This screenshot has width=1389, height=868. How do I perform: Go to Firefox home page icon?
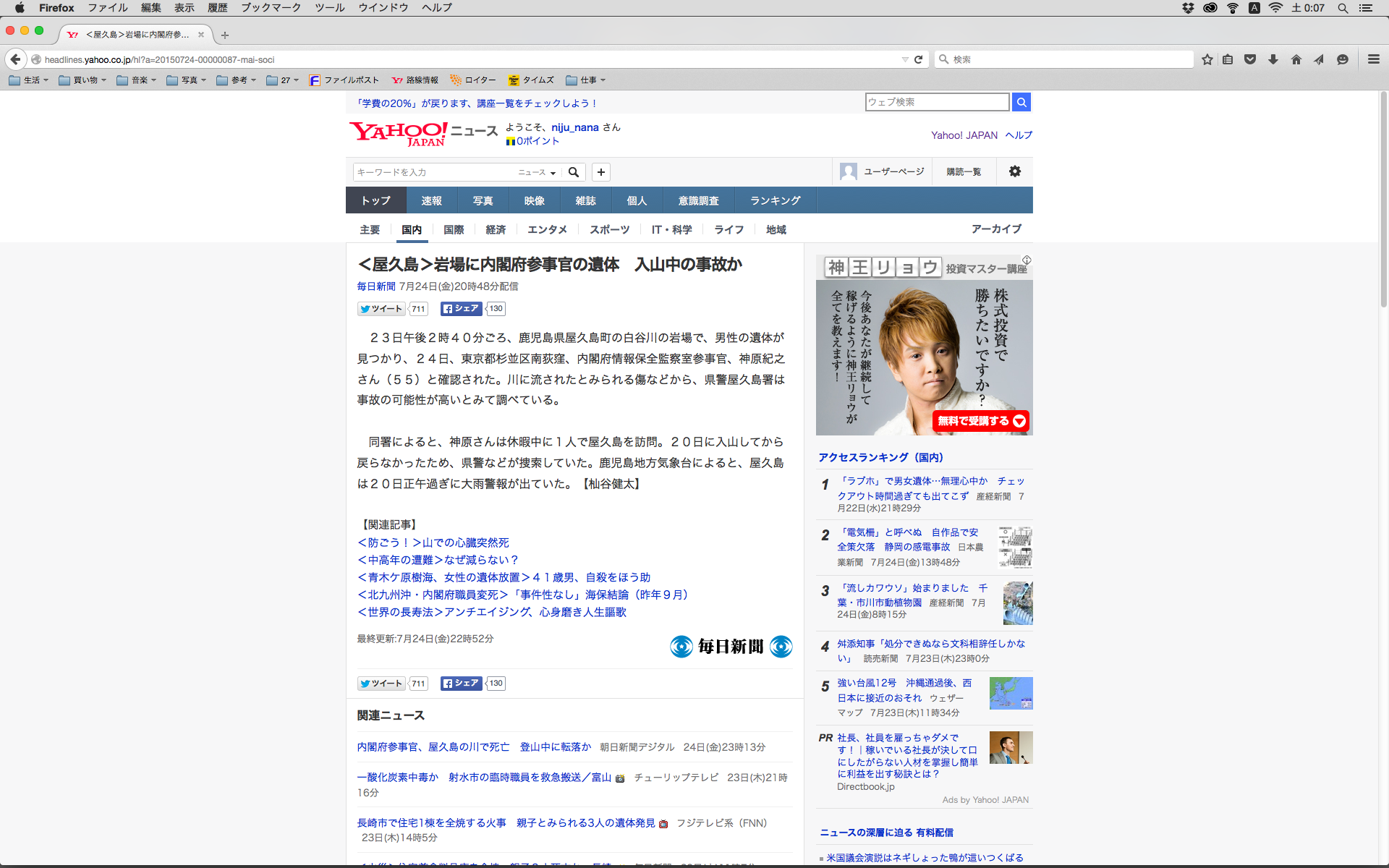pos(1296,59)
